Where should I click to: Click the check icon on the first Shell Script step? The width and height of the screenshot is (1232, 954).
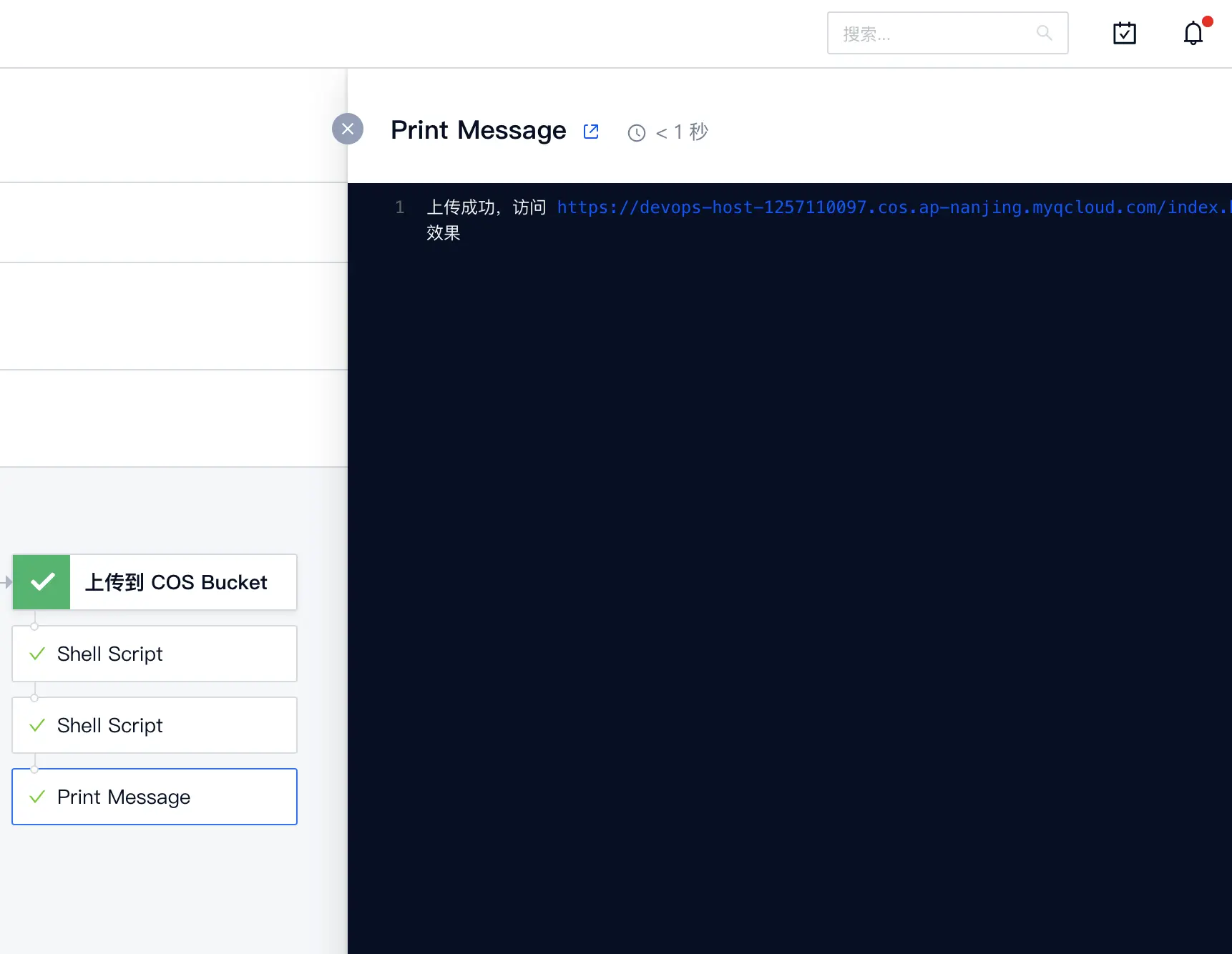tap(38, 654)
